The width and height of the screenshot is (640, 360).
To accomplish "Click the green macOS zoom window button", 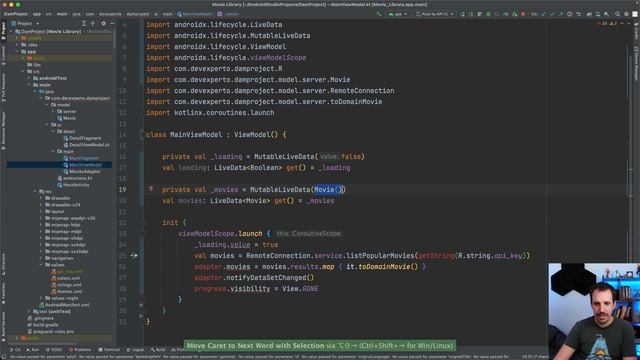I will [x=18, y=4].
